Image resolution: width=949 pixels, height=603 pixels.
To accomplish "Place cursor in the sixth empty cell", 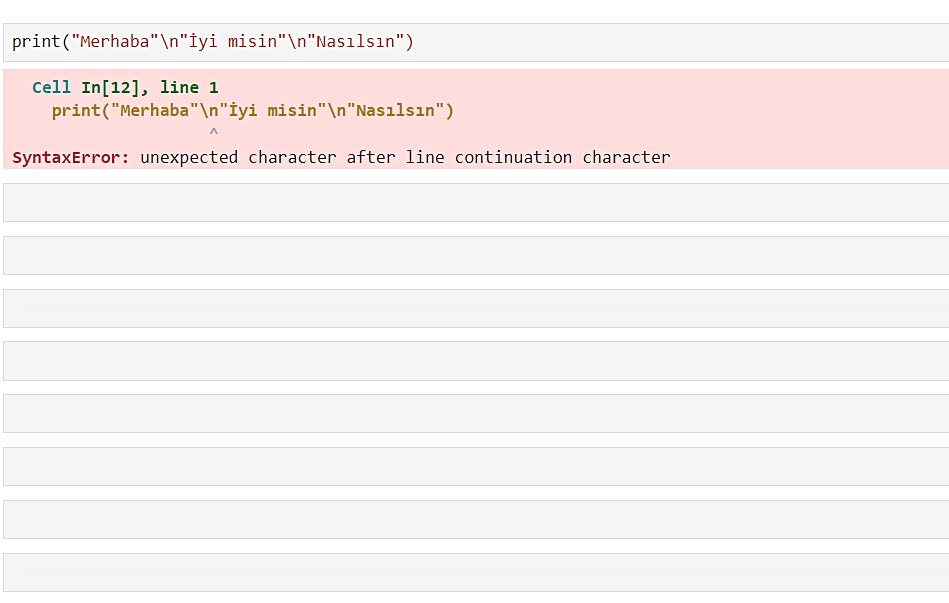I will pyautogui.click(x=475, y=466).
